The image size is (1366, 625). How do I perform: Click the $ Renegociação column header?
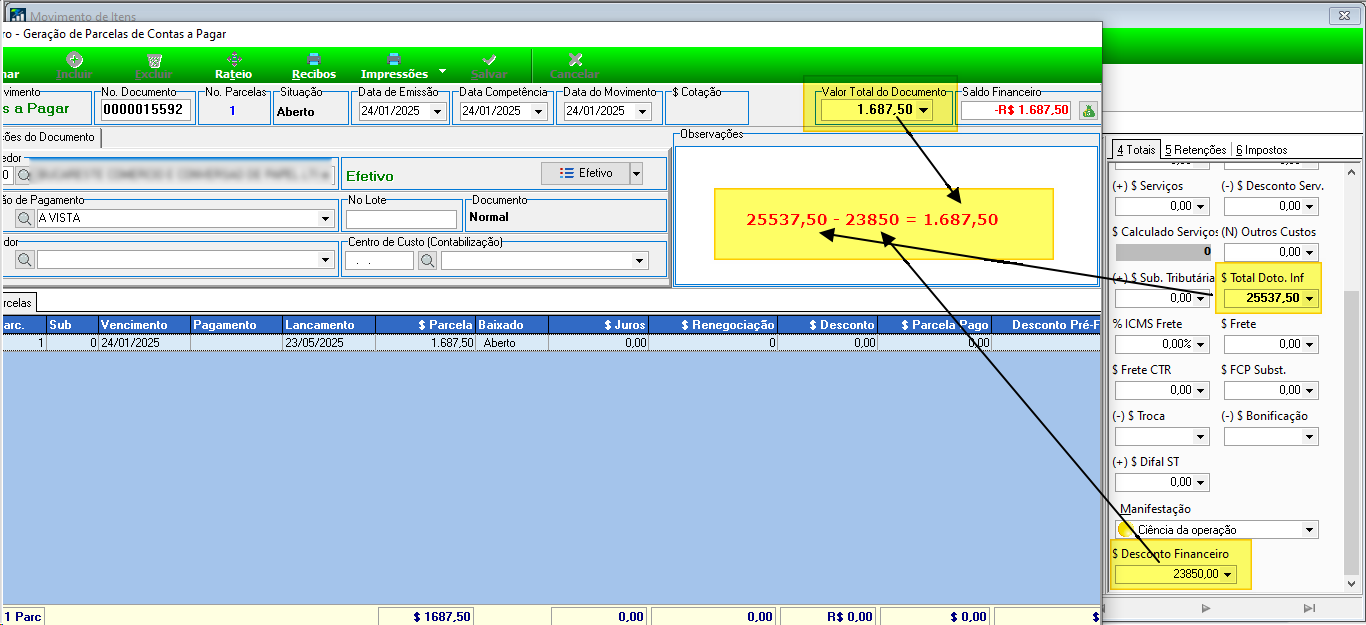tap(713, 325)
